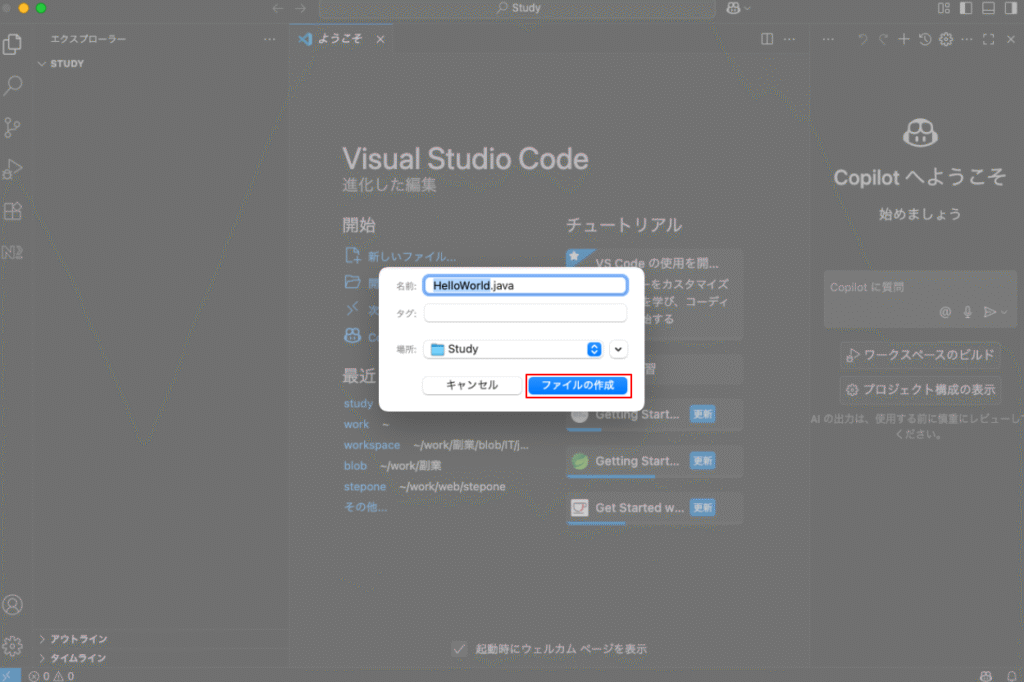Click the Copilot status icon in status bar

(986, 676)
